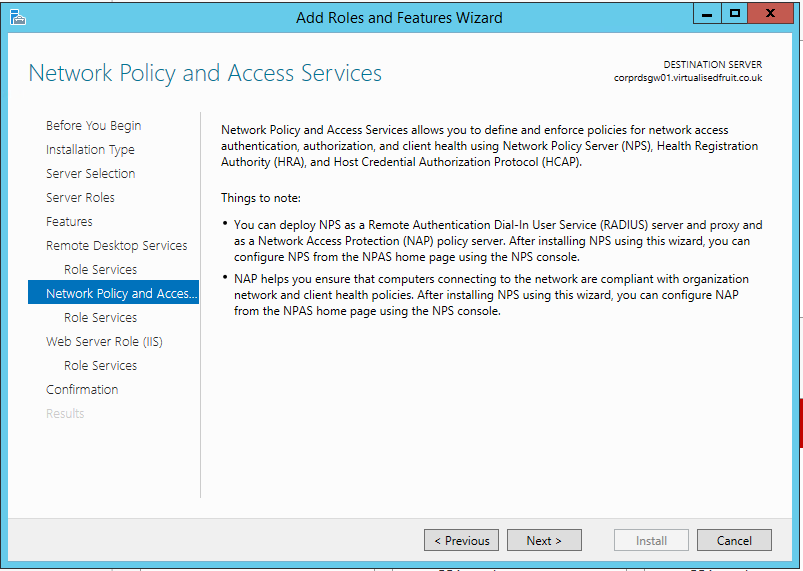Maximize the wizard window
803x571 pixels.
click(735, 14)
